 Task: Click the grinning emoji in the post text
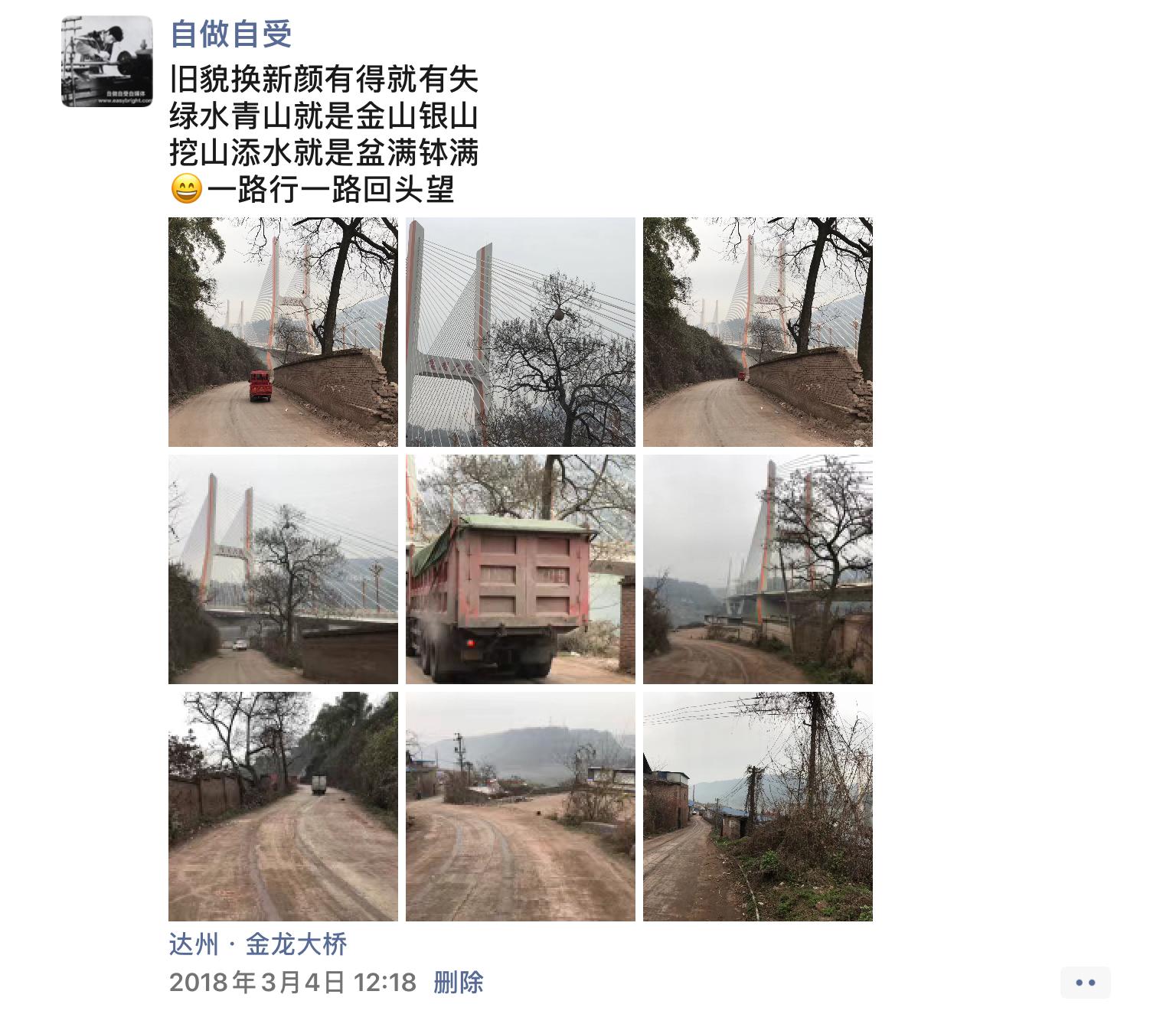[x=186, y=189]
